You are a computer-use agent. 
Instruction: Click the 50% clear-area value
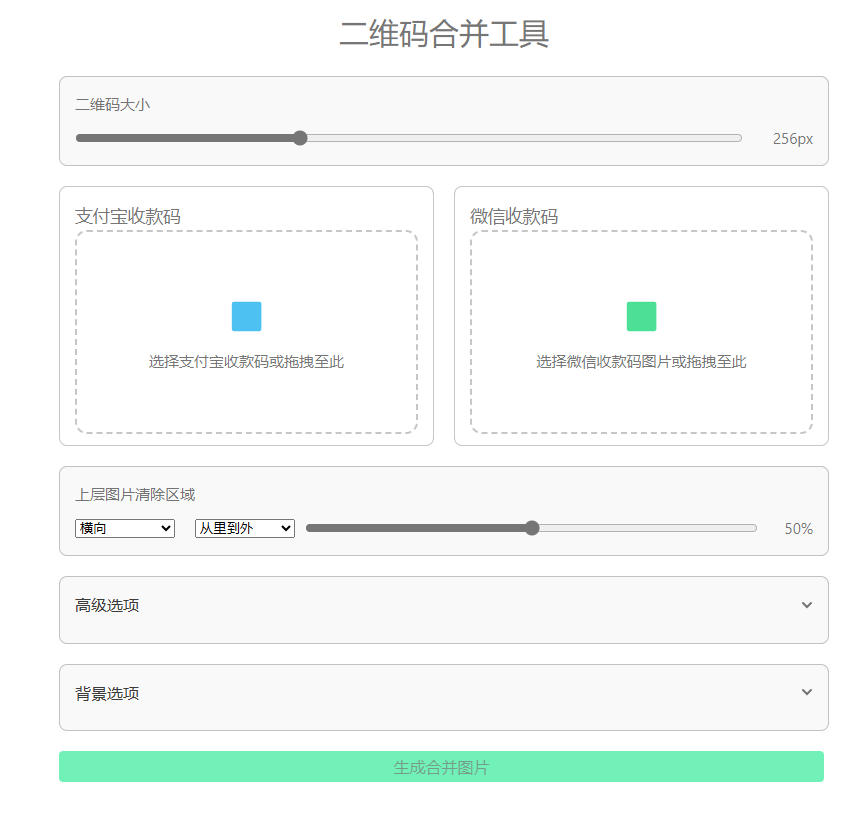tap(798, 528)
